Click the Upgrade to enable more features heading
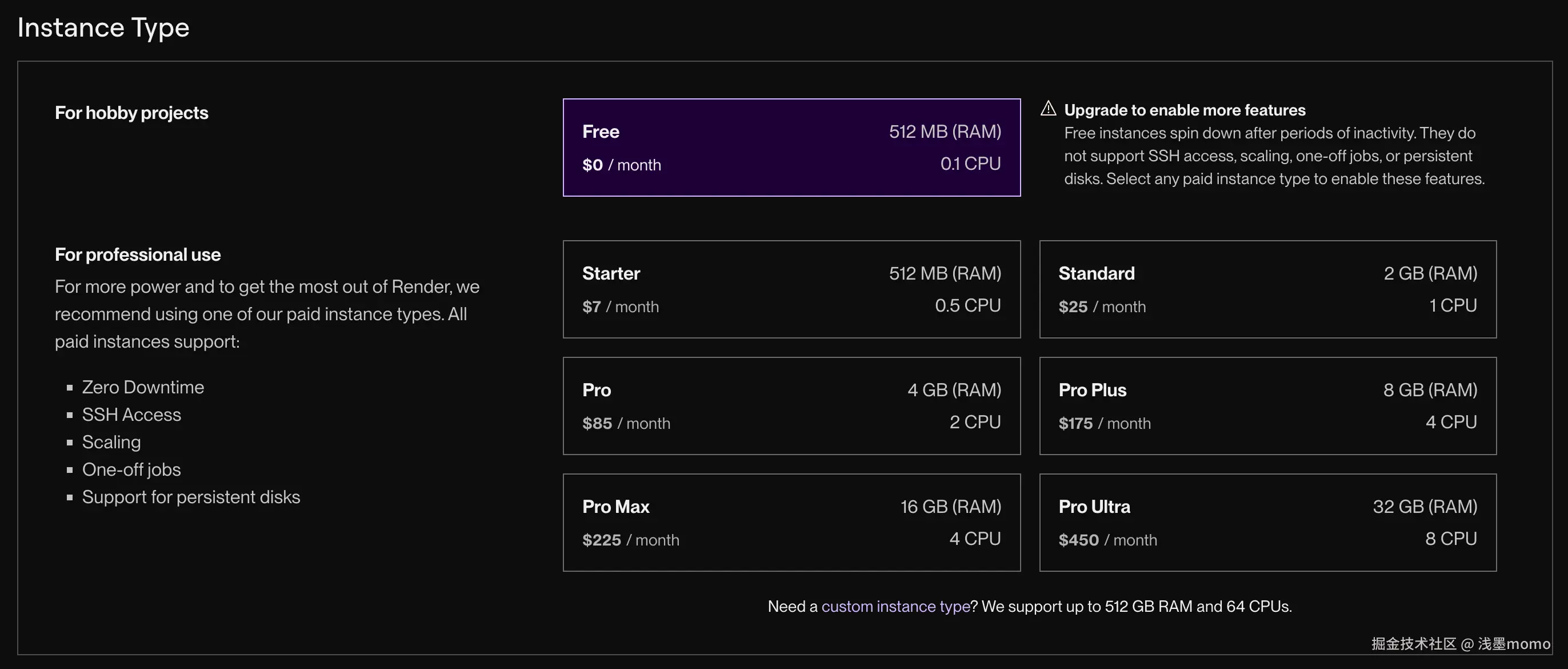Image resolution: width=1568 pixels, height=669 pixels. pos(1185,110)
